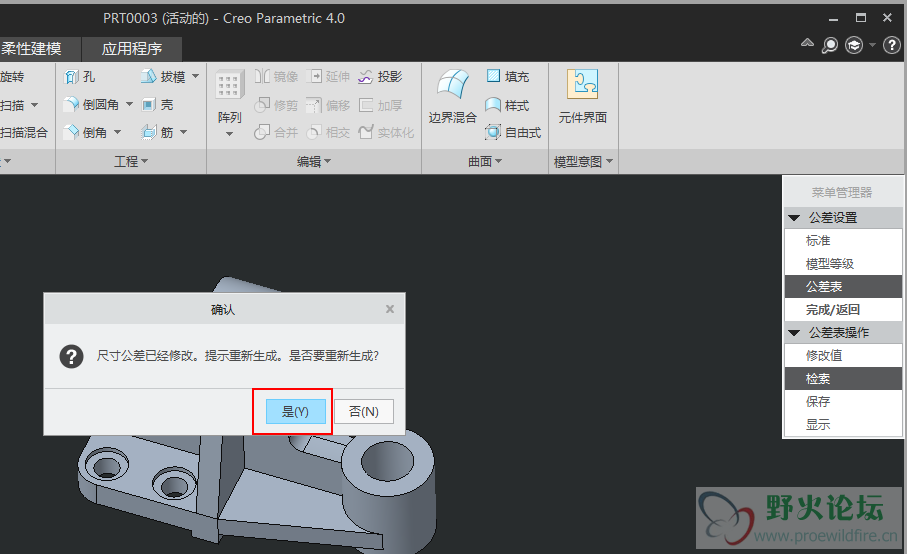The width and height of the screenshot is (907, 554).
Task: Expand the 筋 dropdown arrow
Action: pos(183,132)
